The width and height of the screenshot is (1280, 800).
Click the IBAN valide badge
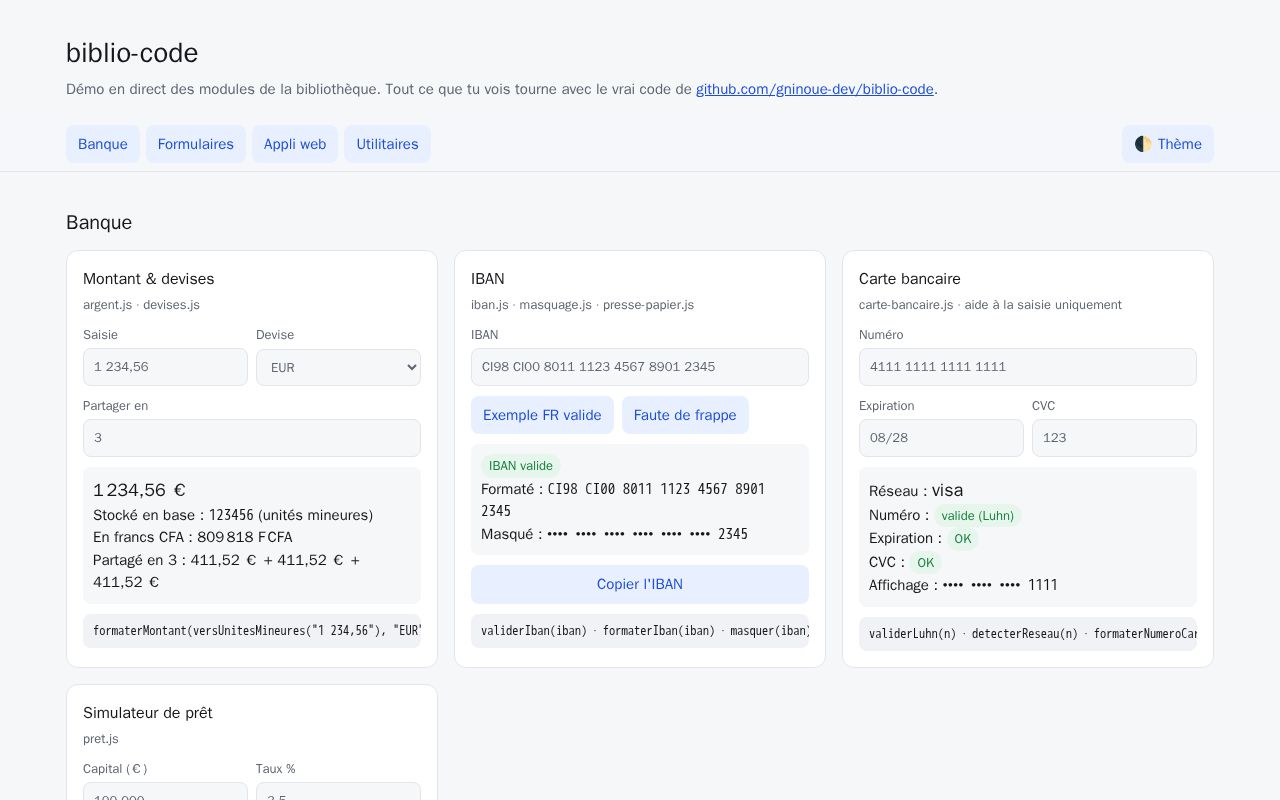coord(521,466)
